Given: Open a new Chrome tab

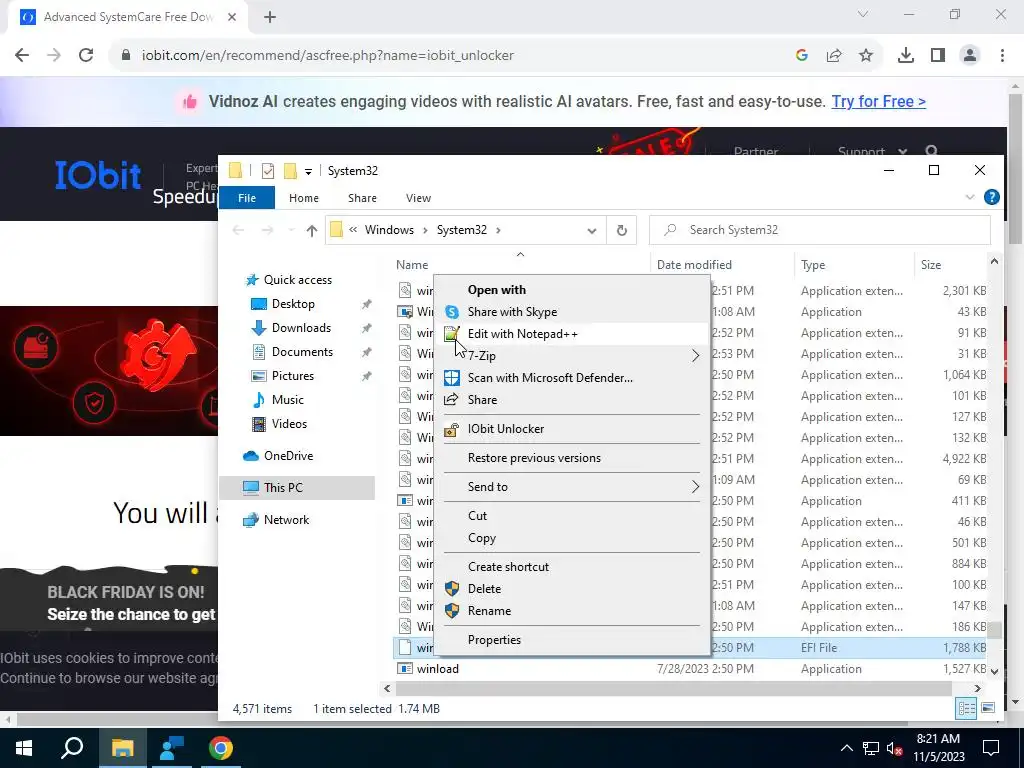Looking at the screenshot, I should [270, 17].
